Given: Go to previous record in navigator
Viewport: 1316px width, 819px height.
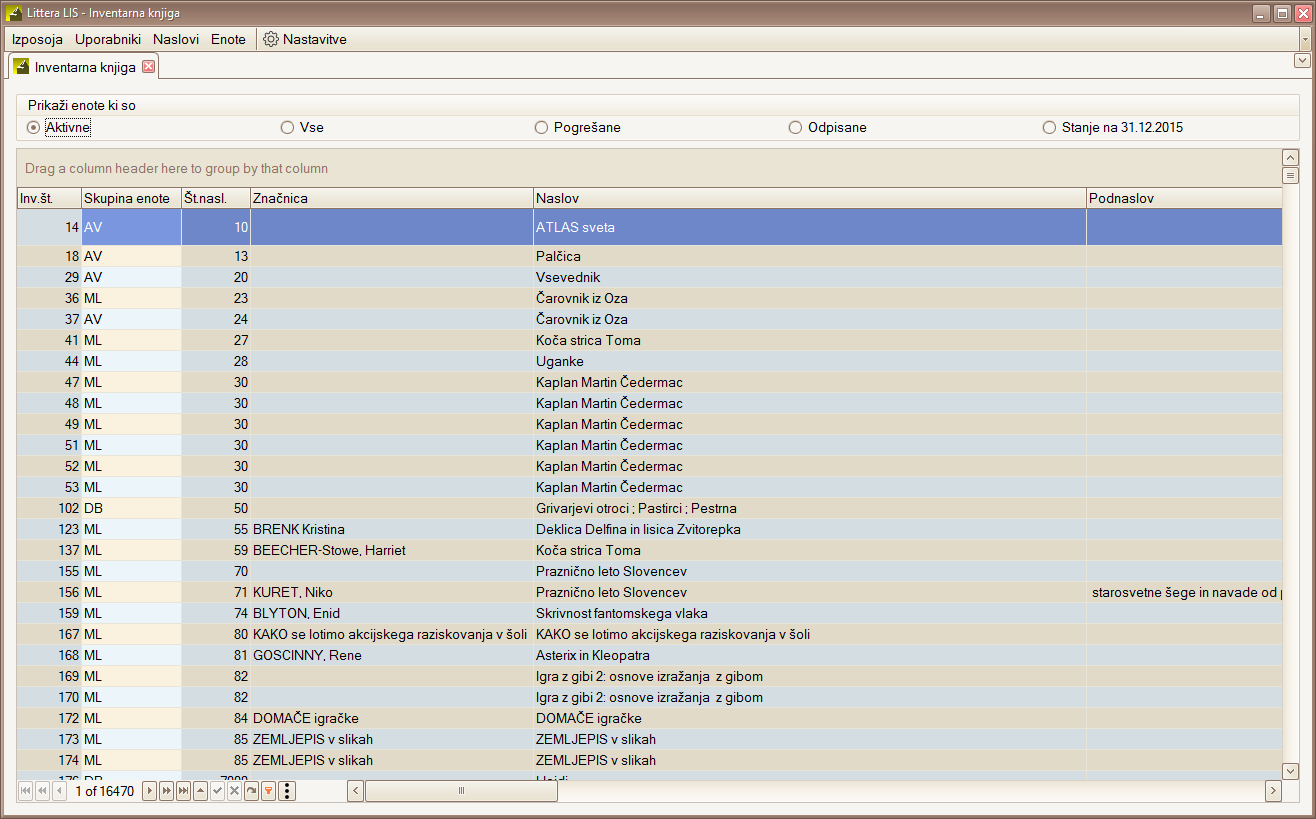Looking at the screenshot, I should tap(58, 791).
